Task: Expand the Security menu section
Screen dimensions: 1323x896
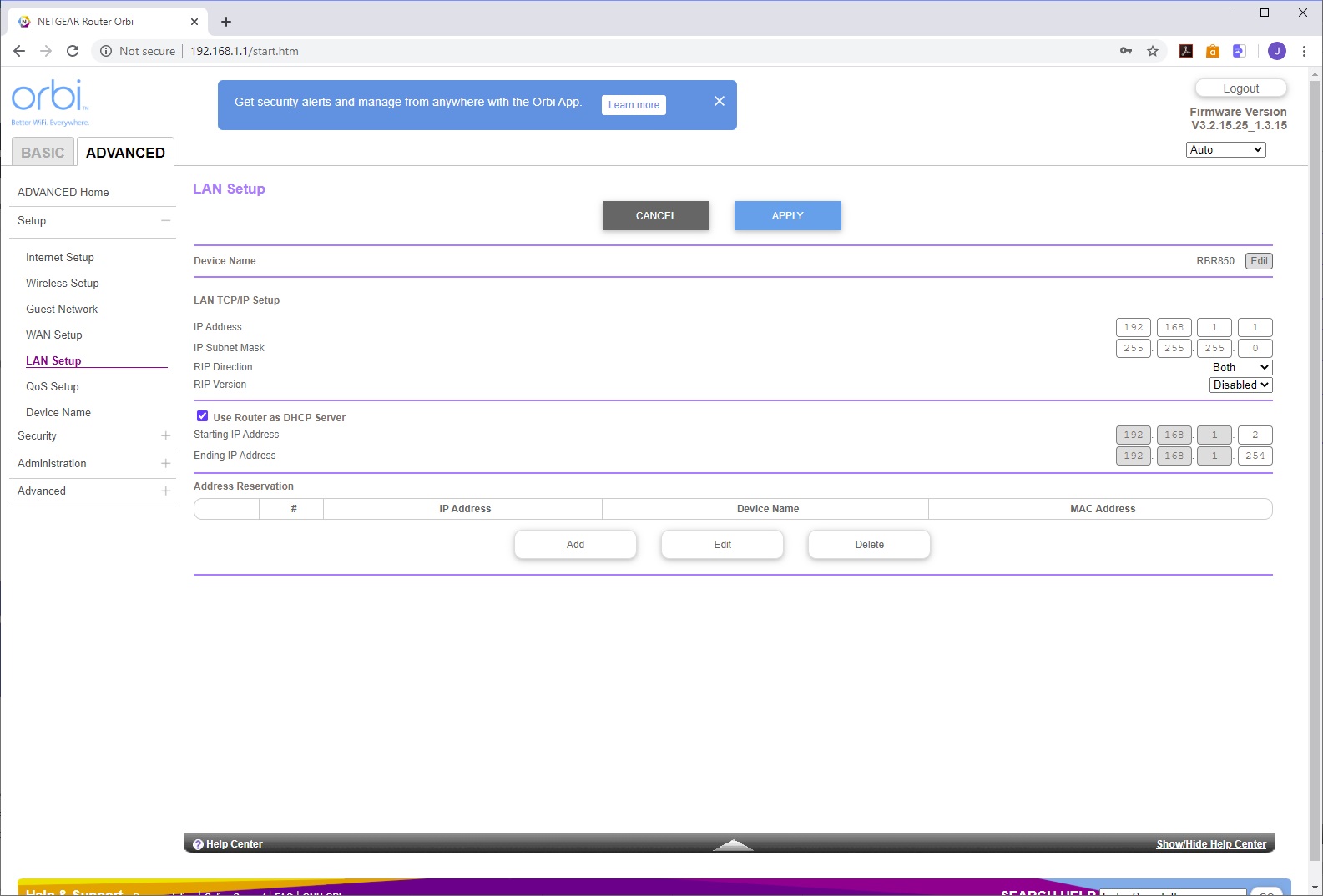Action: coord(165,435)
